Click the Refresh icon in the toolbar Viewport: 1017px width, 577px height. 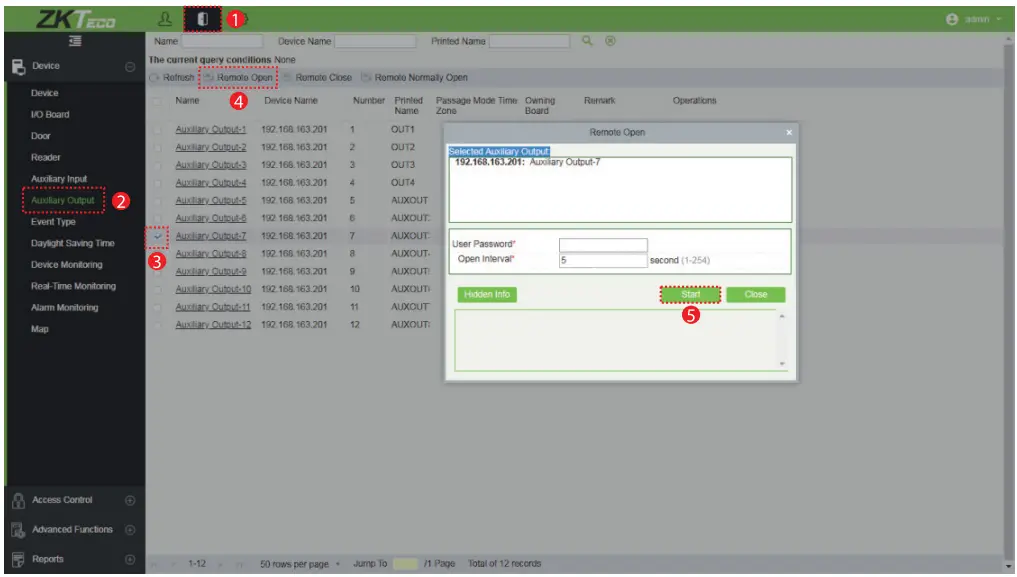click(170, 77)
